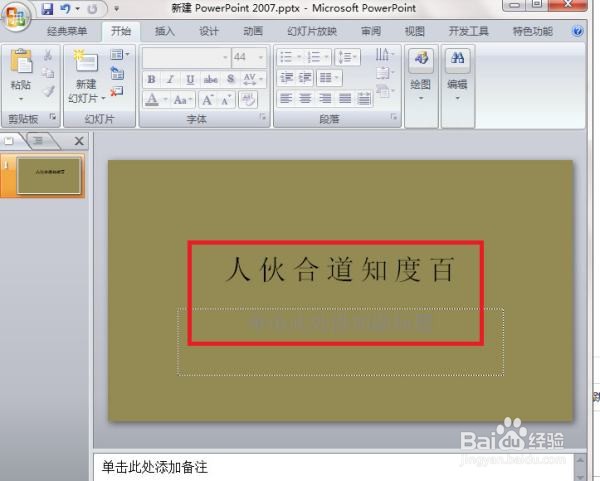This screenshot has height=481, width=600.
Task: Open the 幻灯片放映 tab
Action: (x=312, y=31)
